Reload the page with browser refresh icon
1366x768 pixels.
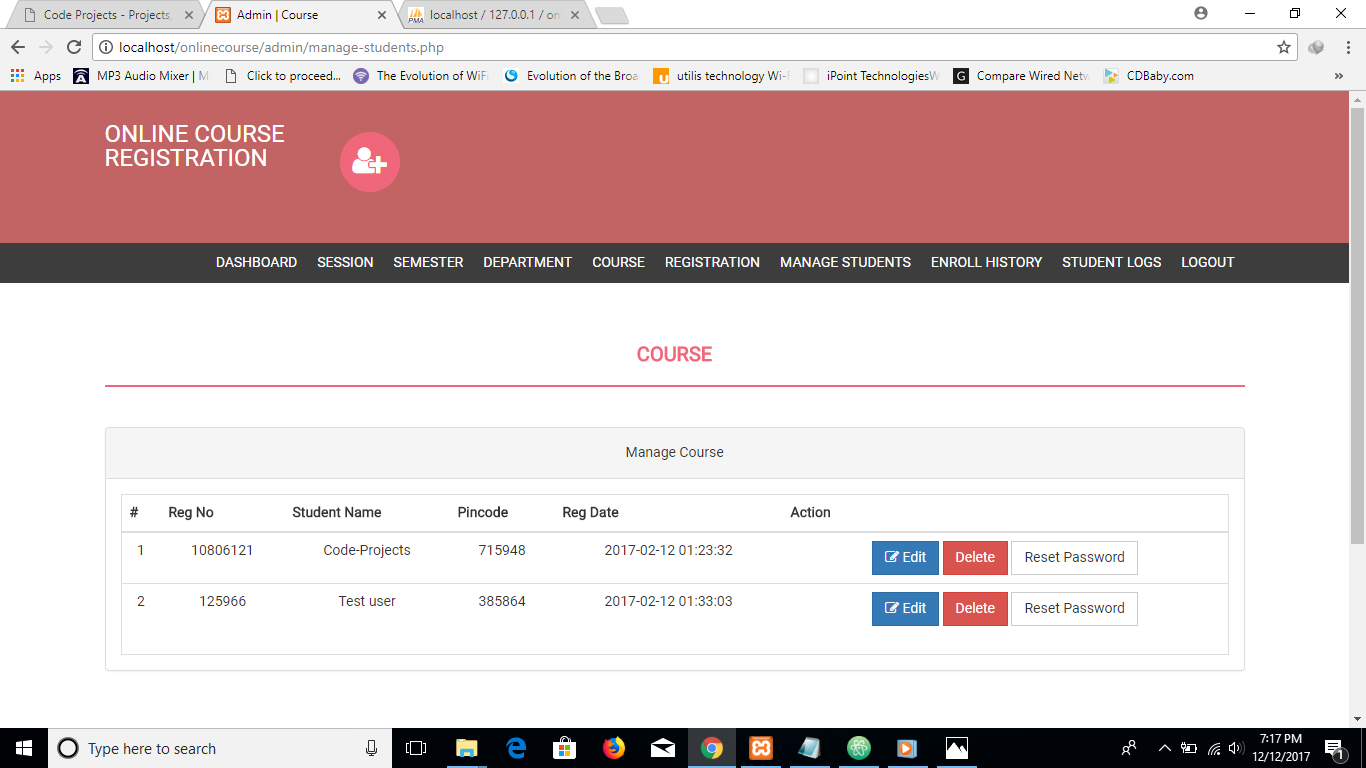point(73,47)
